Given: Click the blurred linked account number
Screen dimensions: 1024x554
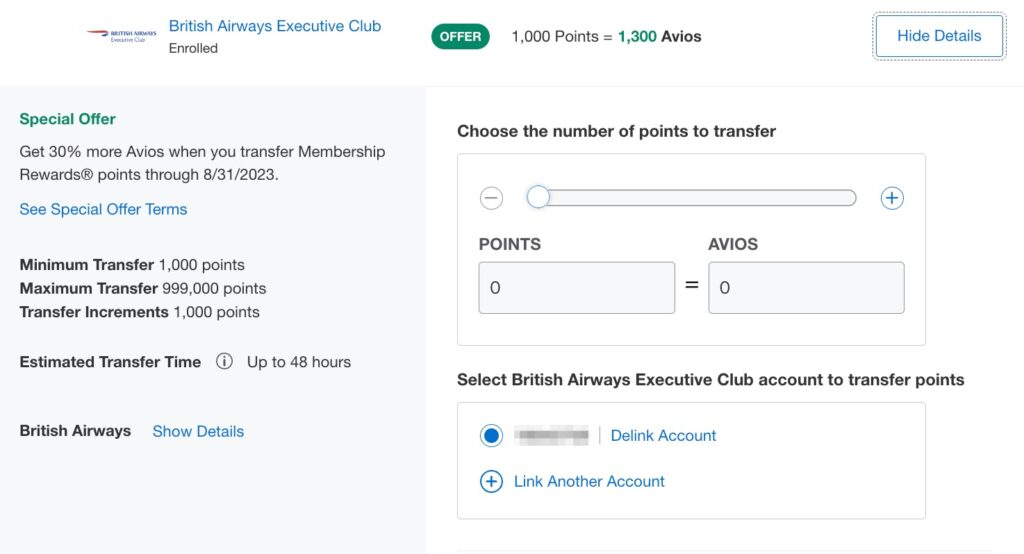Looking at the screenshot, I should click(x=551, y=435).
